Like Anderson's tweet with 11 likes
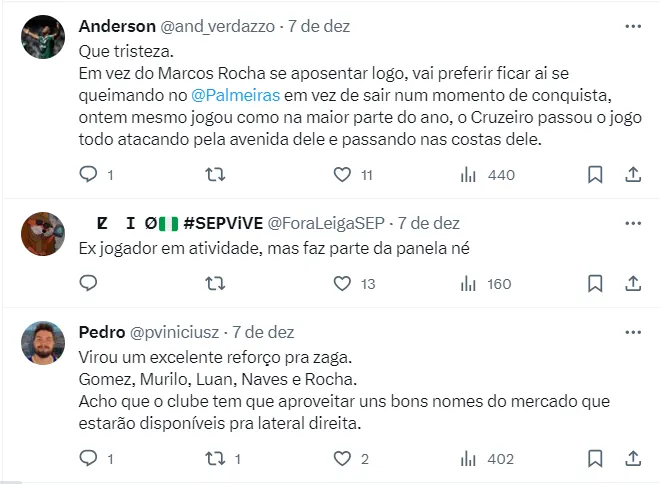 click(x=342, y=175)
